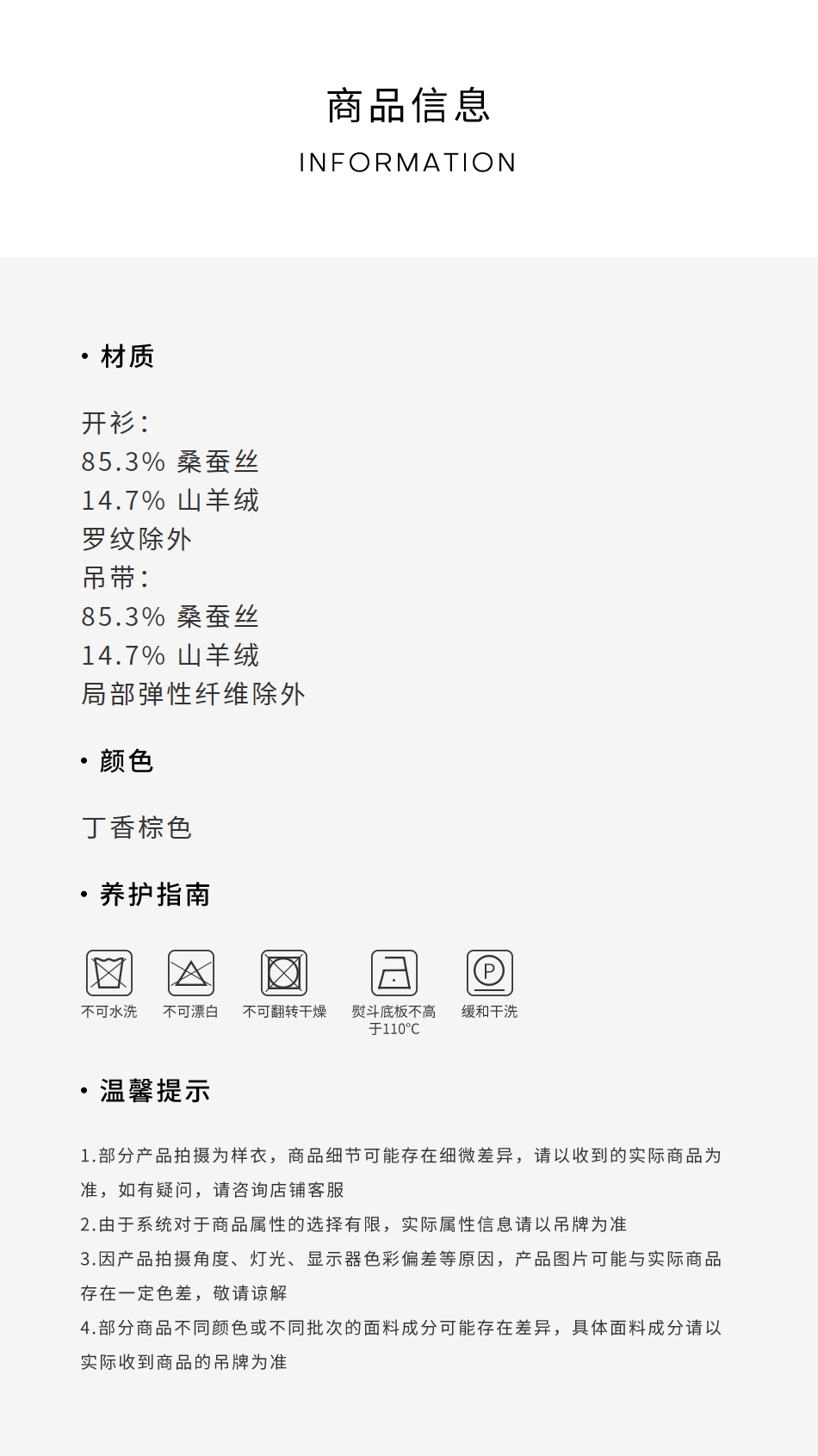Click the 养护指南 section heading
This screenshot has height=1456, width=818.
155,895
